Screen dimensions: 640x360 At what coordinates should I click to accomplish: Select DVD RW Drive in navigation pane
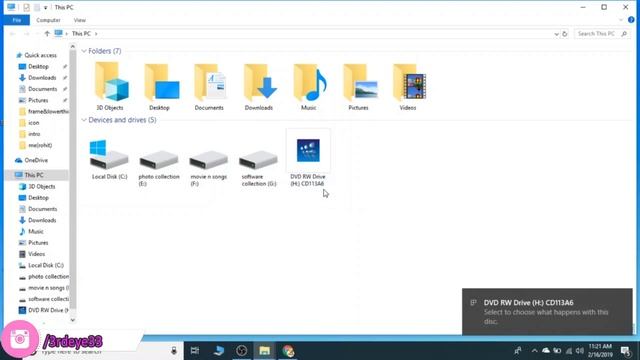click(x=48, y=310)
